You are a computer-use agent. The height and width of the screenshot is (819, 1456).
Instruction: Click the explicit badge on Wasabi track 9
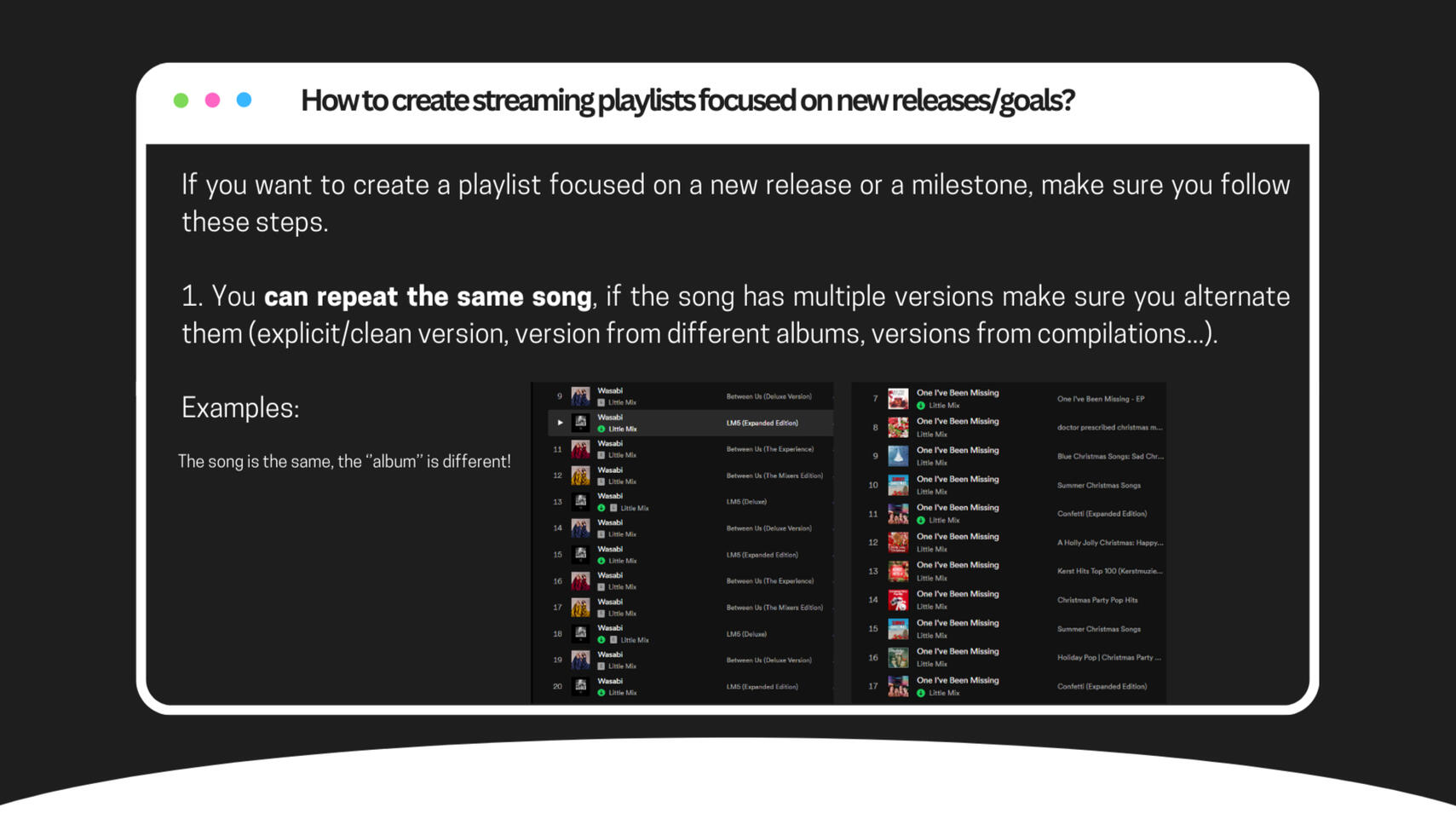pos(601,402)
